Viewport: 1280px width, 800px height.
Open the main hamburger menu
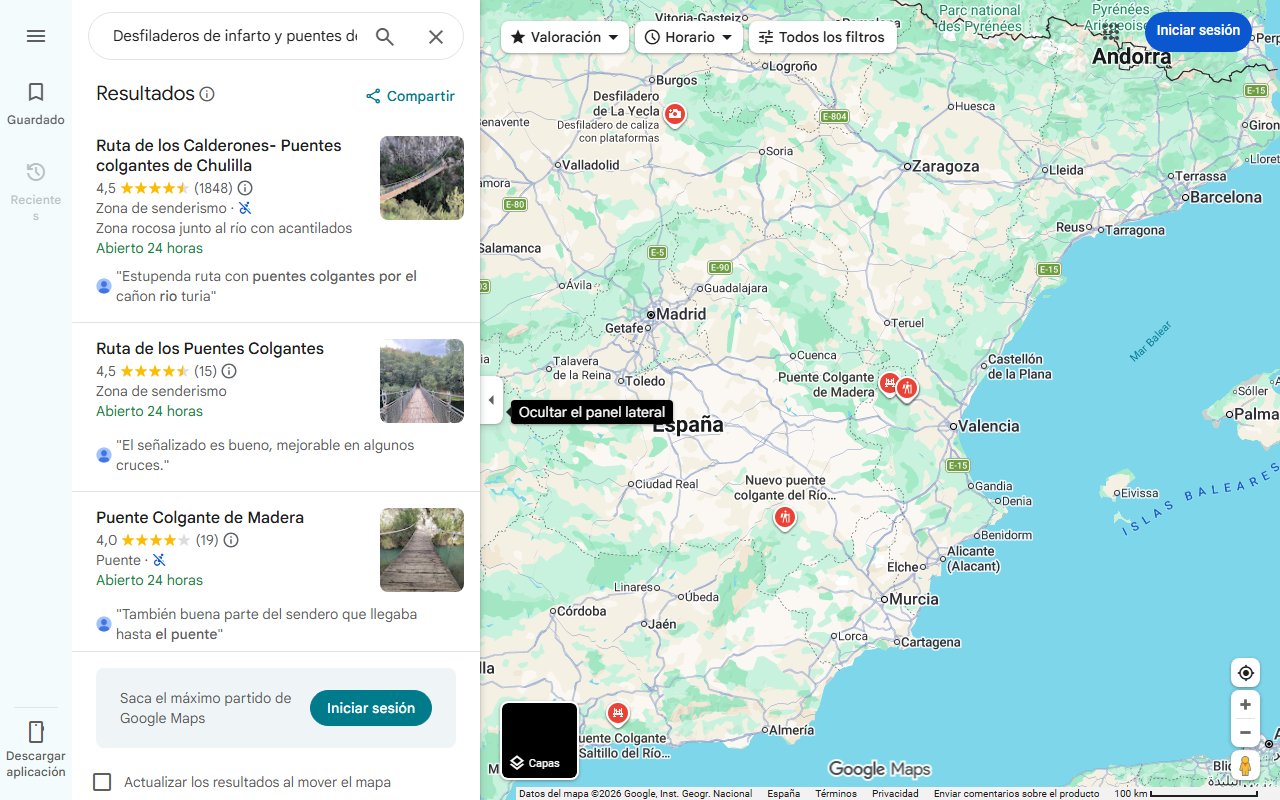click(x=36, y=36)
